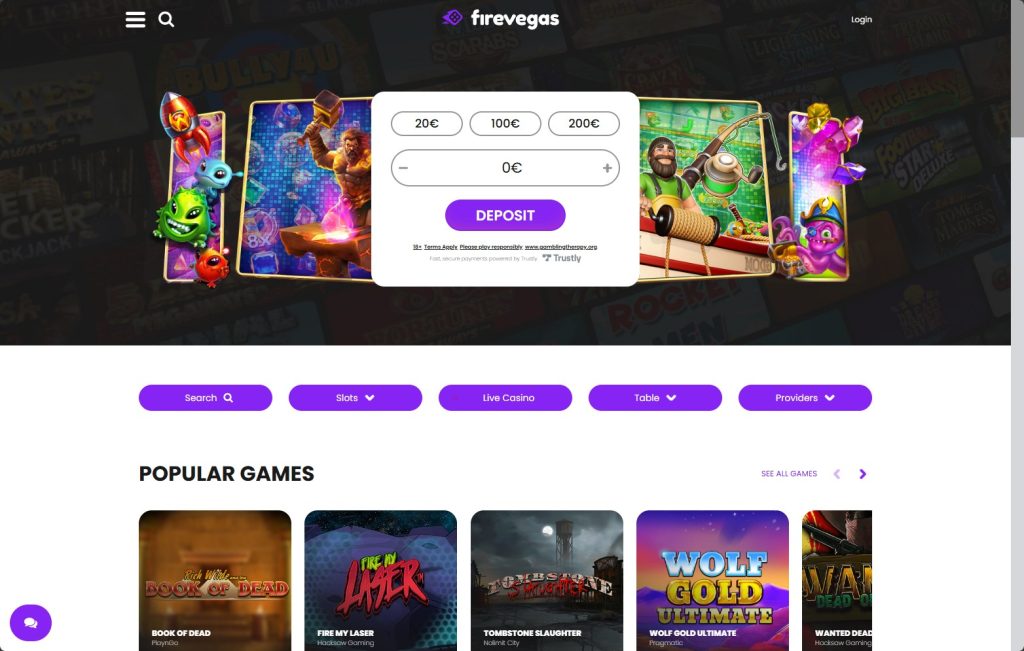Image resolution: width=1024 pixels, height=651 pixels.
Task: Click the Login link
Action: click(x=861, y=20)
